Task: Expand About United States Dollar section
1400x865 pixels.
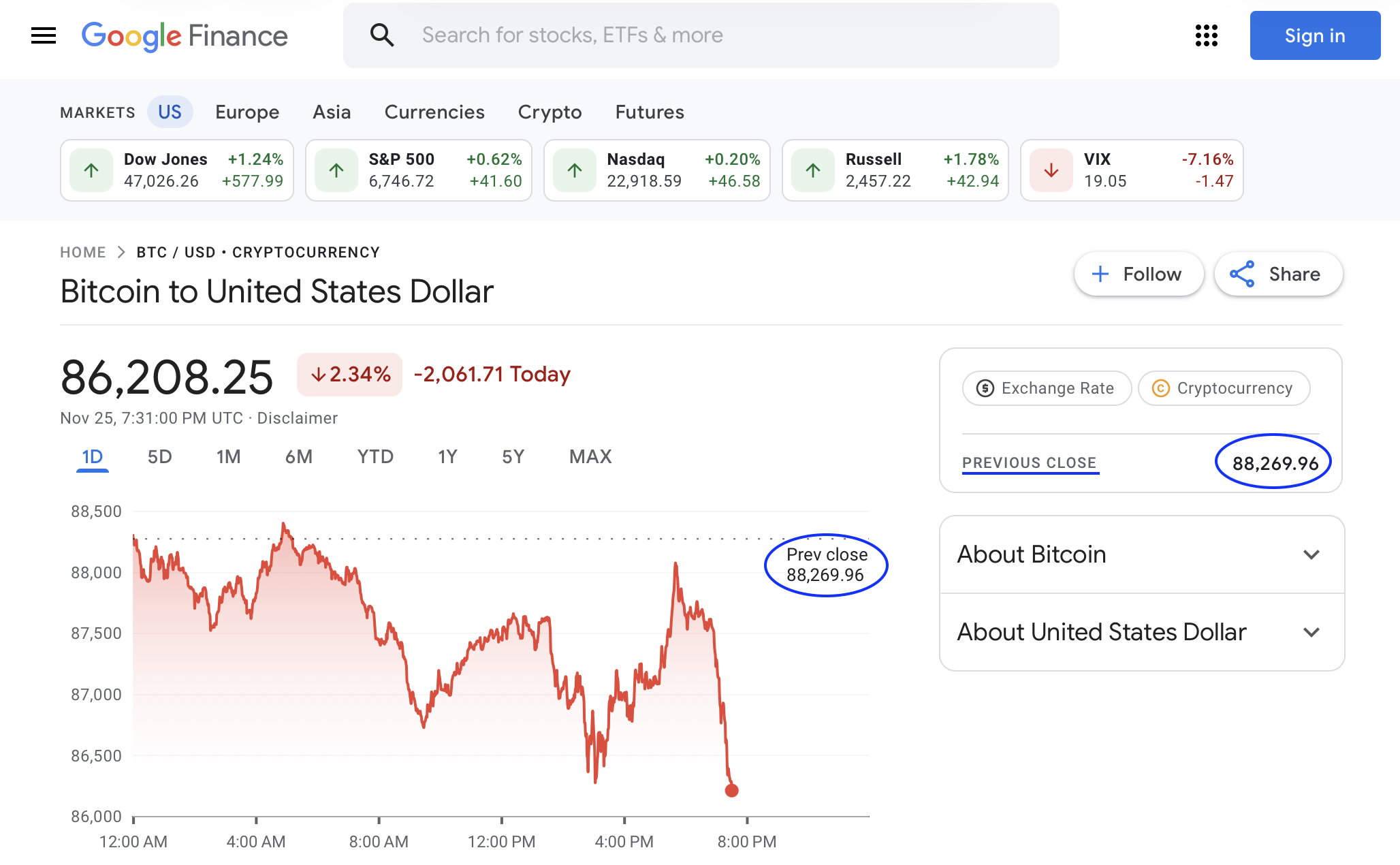Action: [1141, 632]
